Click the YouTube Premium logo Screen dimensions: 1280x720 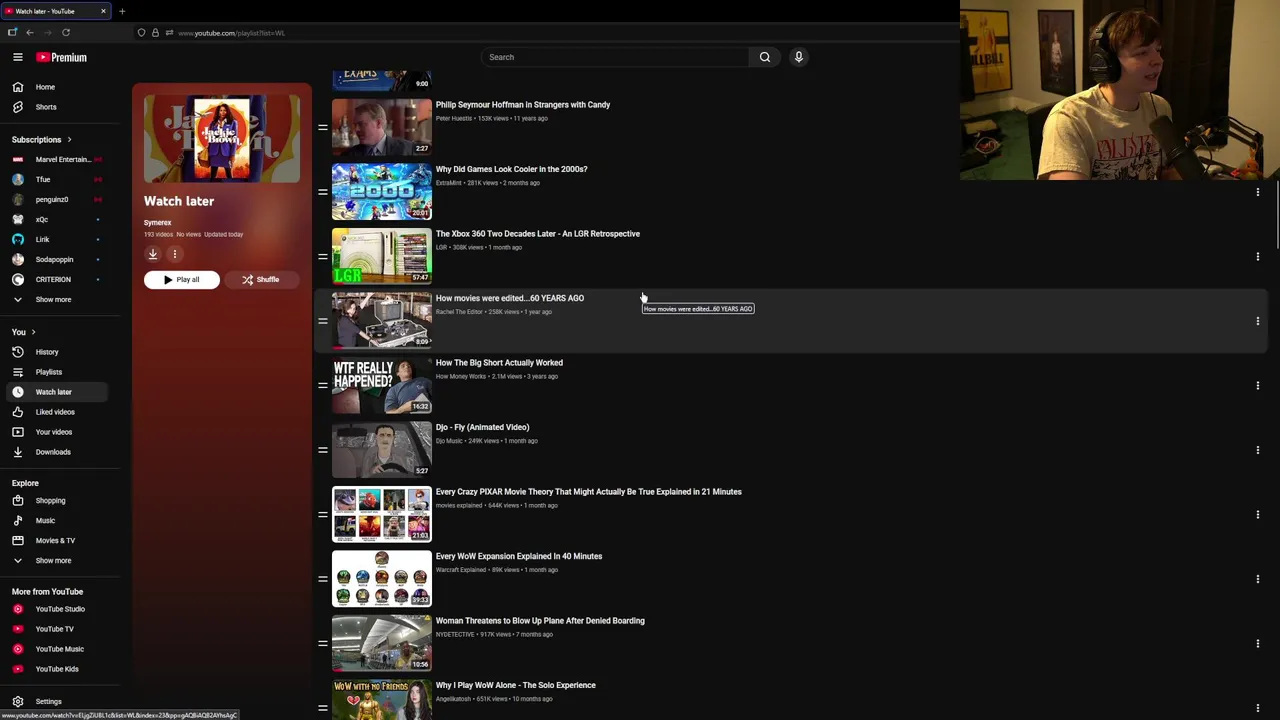coord(62,57)
